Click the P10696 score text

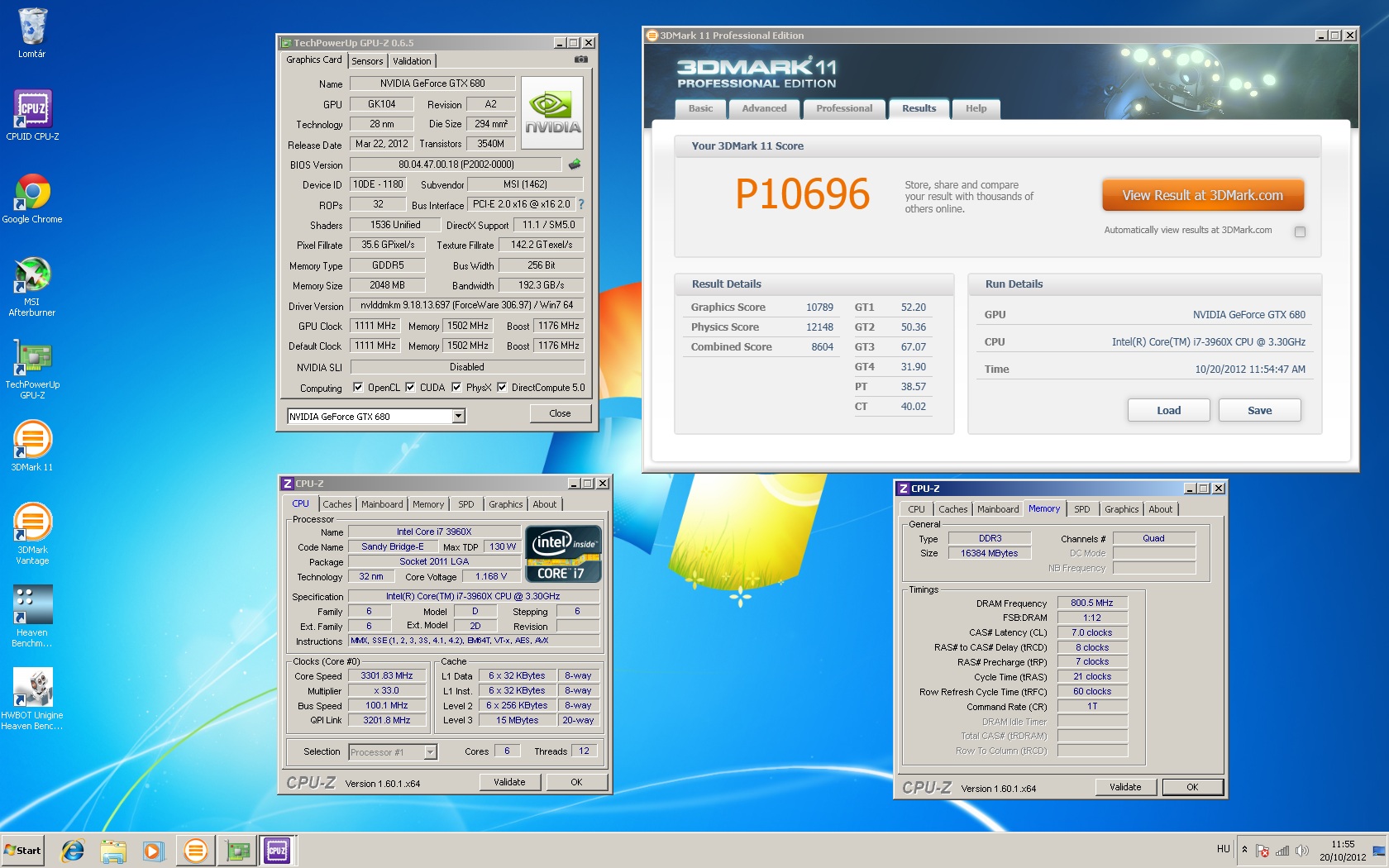[802, 195]
